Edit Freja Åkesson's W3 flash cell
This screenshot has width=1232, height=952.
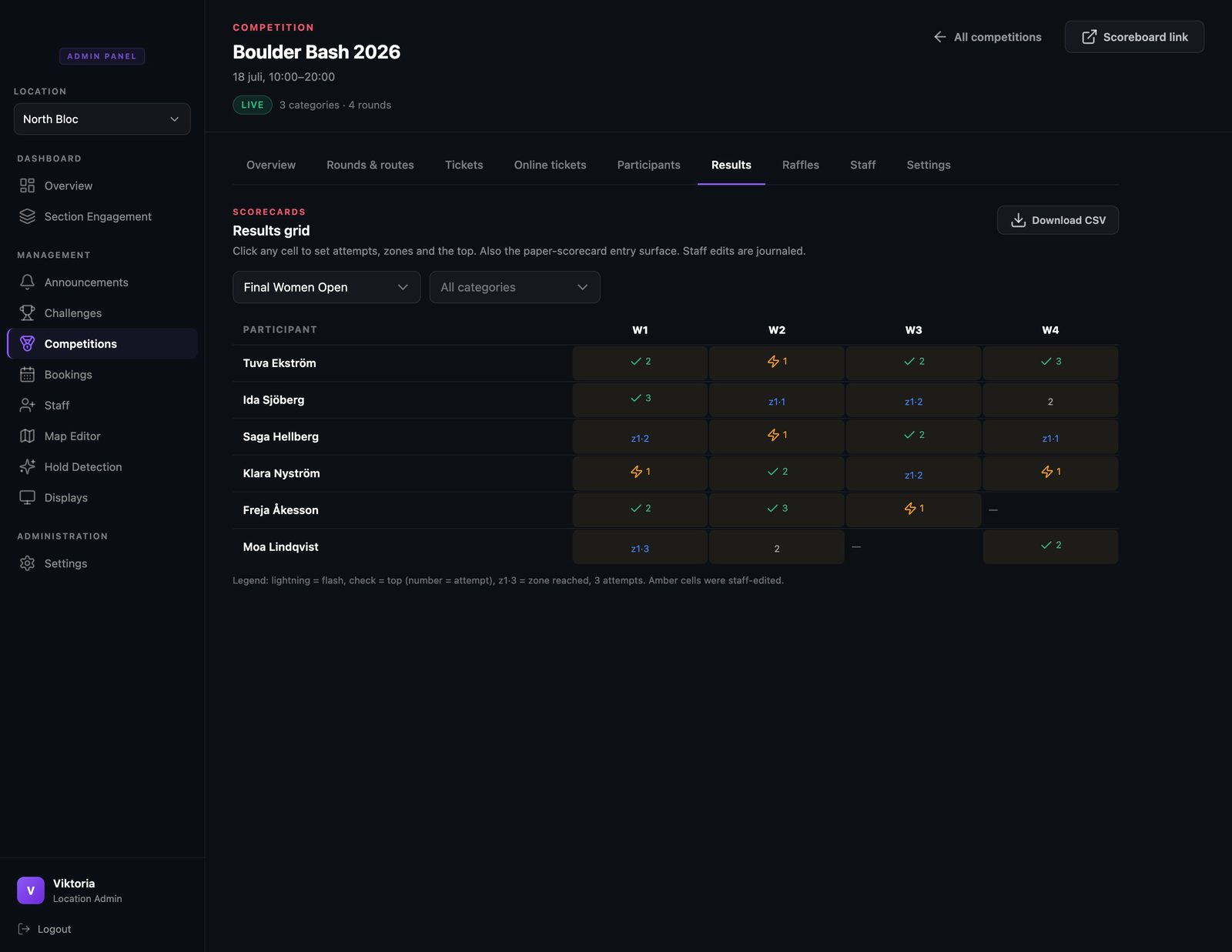(x=913, y=509)
